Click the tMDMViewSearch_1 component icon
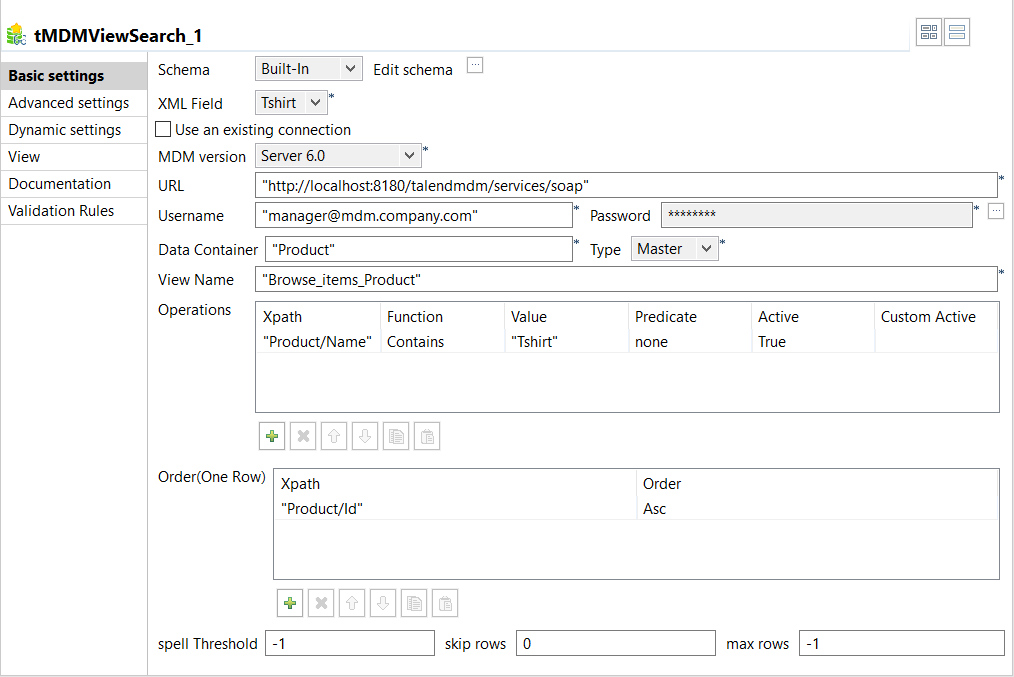This screenshot has width=1014, height=677. pos(17,36)
